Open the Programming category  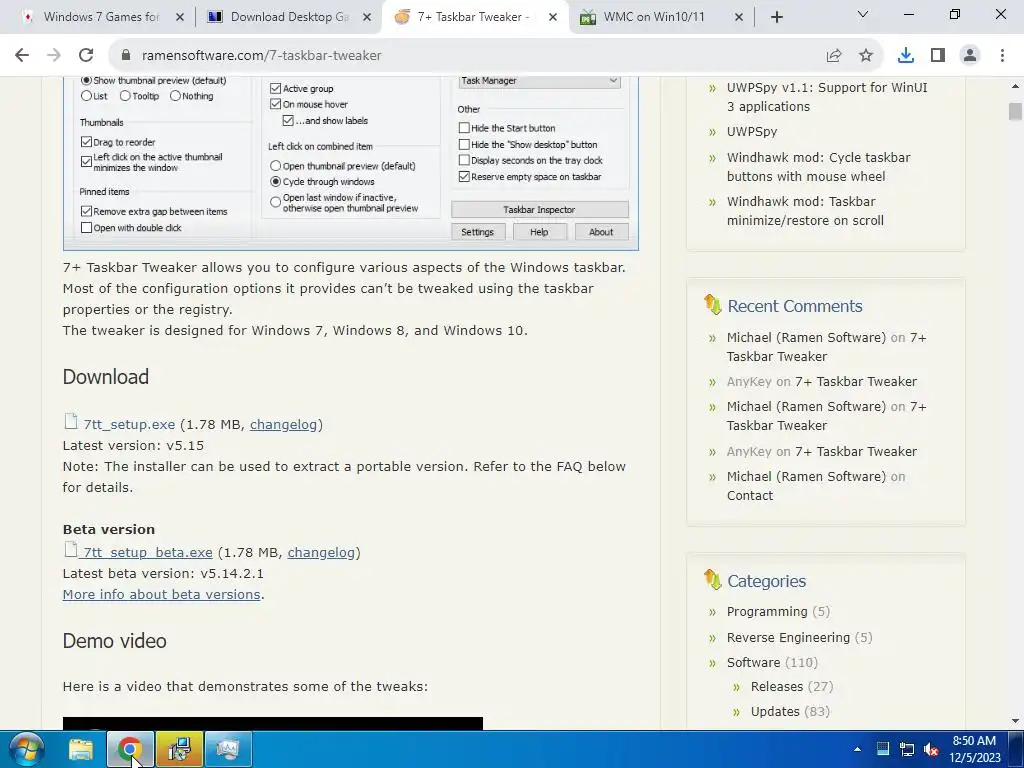[x=767, y=611]
